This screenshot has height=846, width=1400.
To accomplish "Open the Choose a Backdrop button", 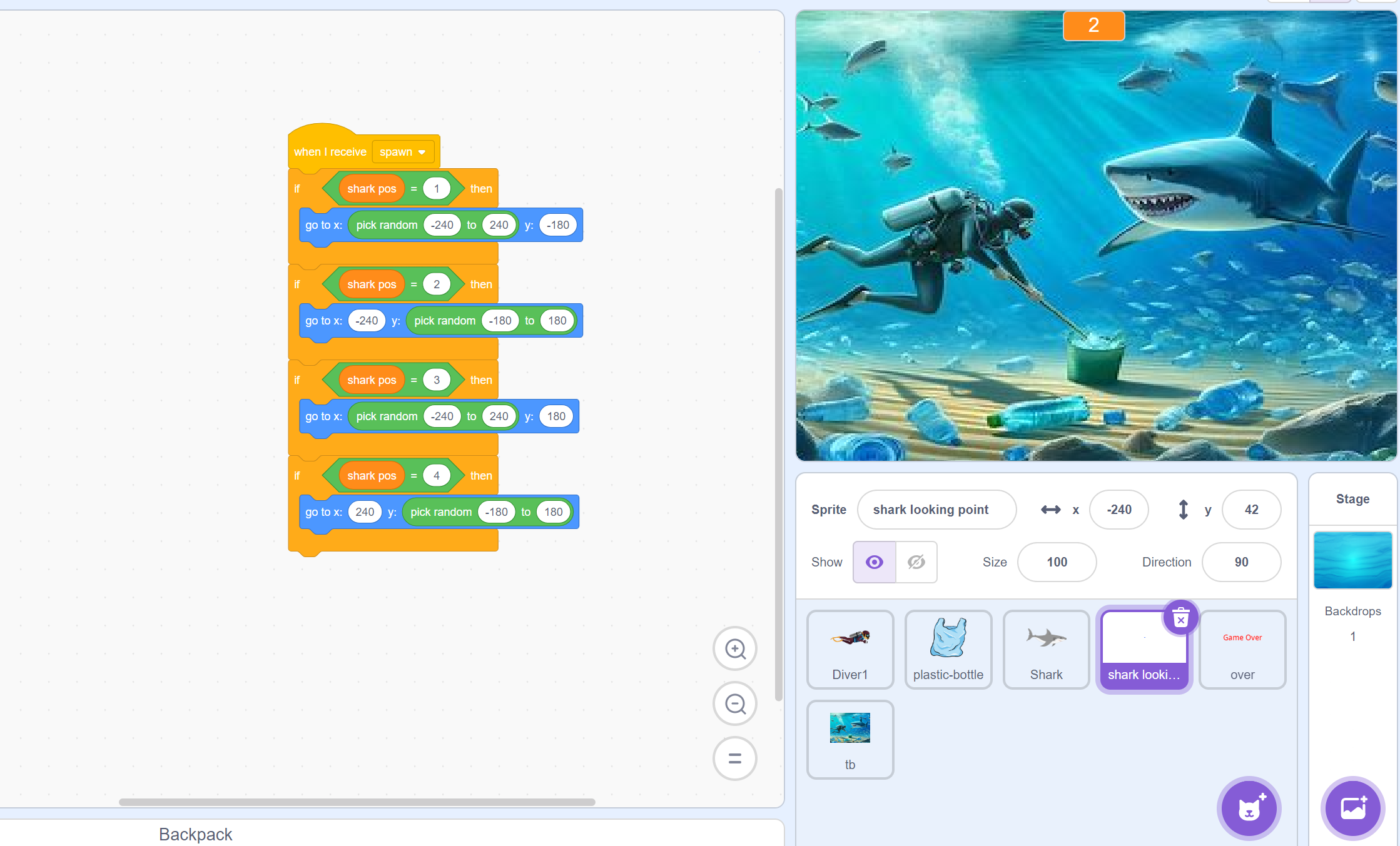I will tap(1352, 808).
